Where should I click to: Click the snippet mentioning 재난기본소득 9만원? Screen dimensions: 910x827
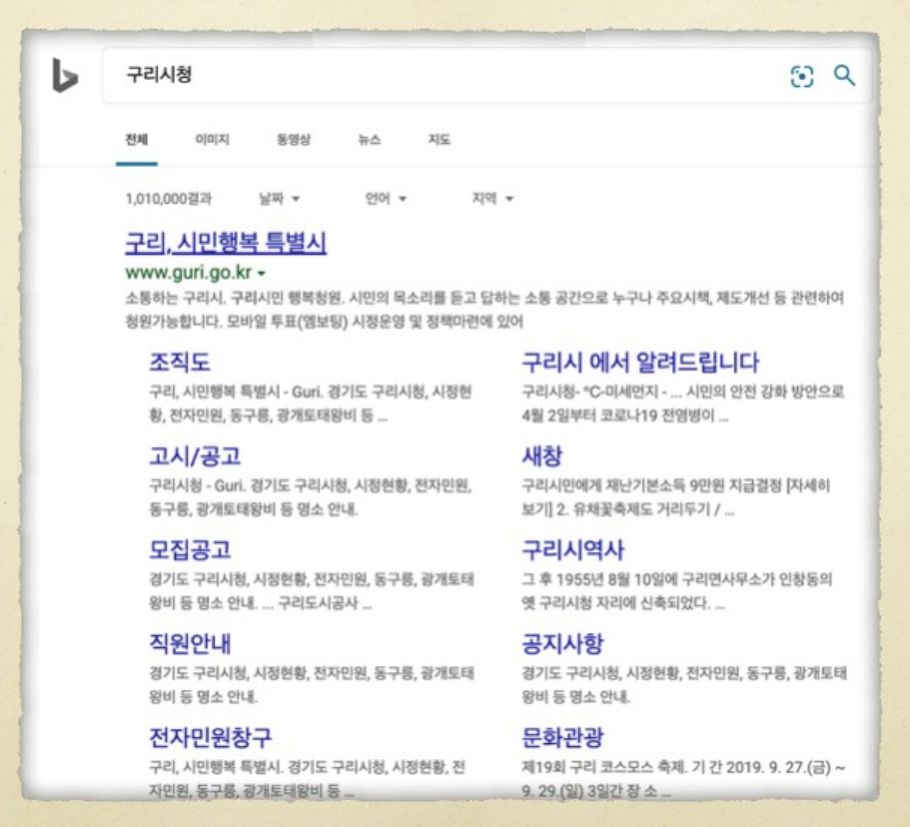coord(676,497)
